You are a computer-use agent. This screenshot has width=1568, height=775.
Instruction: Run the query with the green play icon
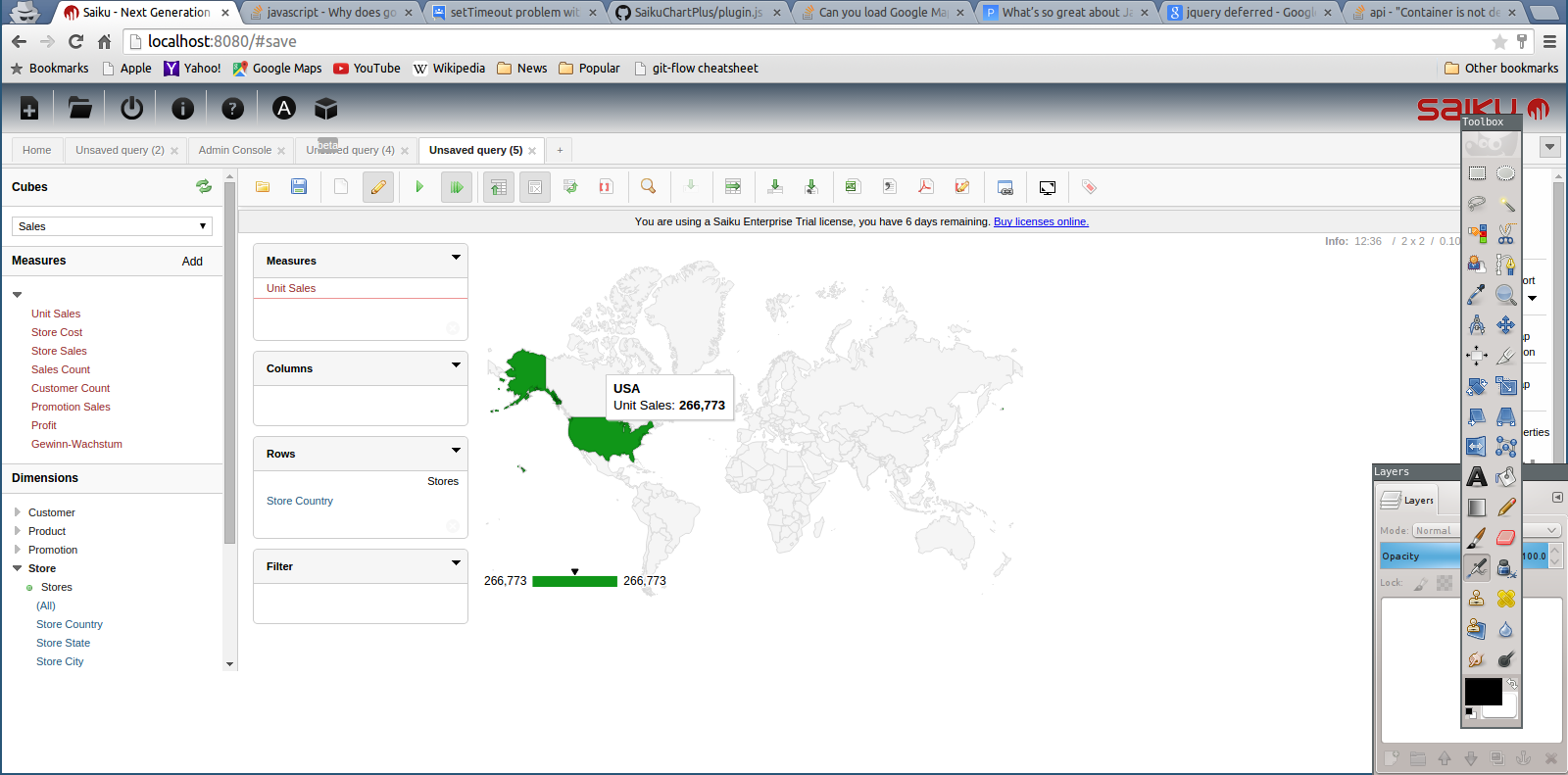(419, 186)
